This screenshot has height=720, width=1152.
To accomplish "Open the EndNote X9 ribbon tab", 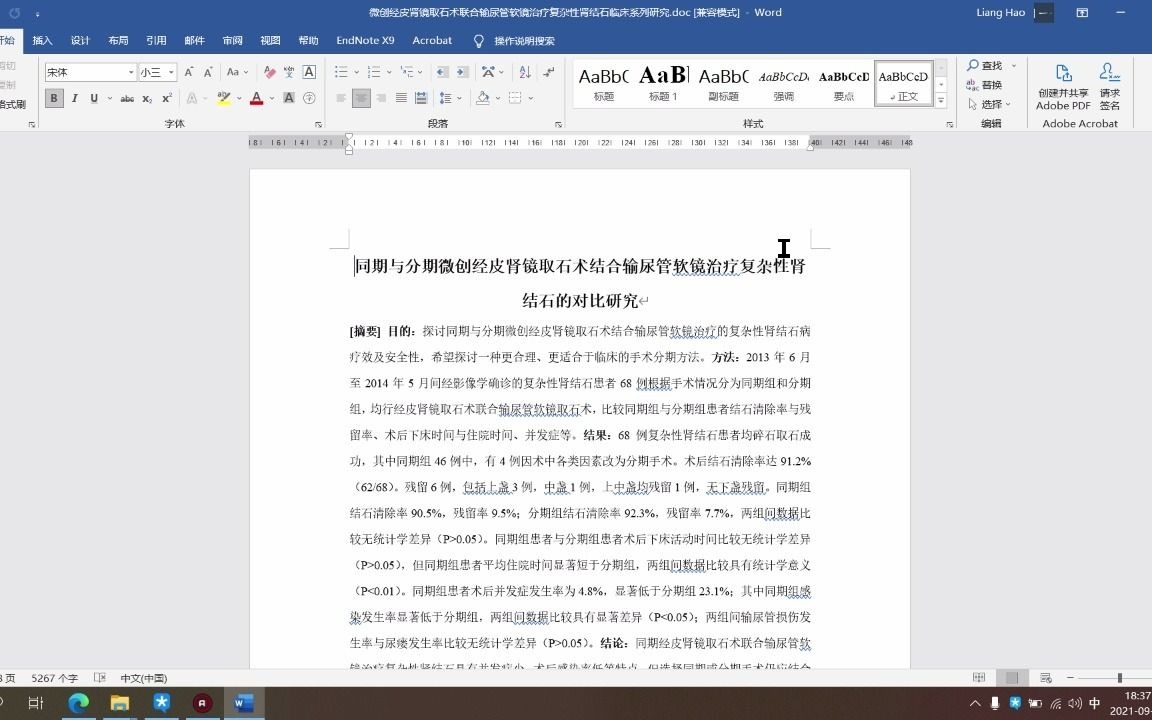I will (364, 40).
